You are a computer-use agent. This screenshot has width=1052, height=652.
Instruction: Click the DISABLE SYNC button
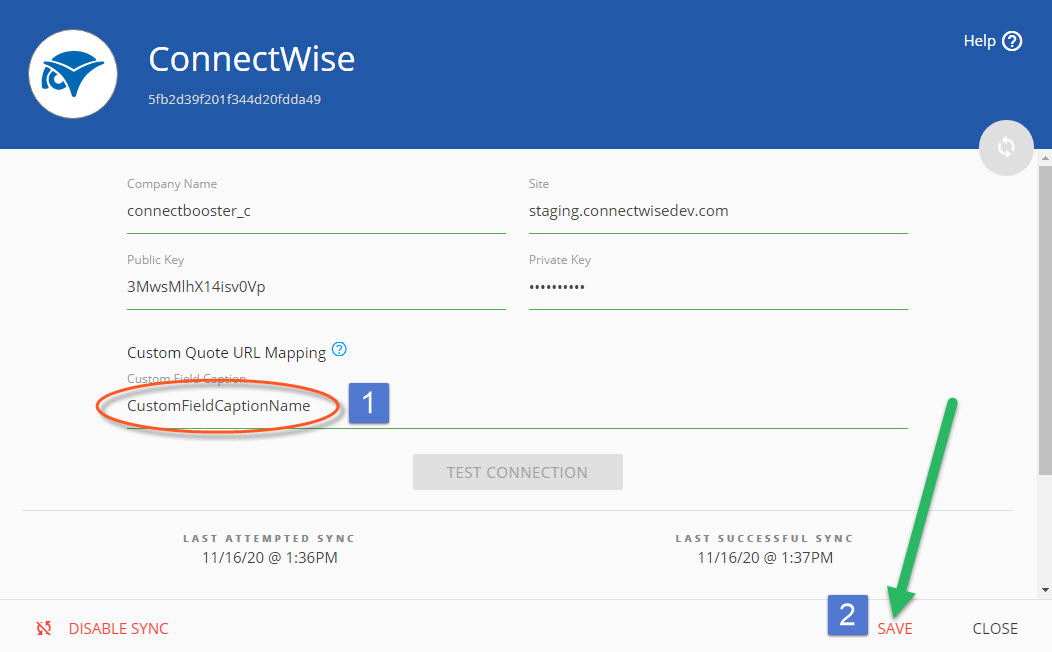[118, 629]
